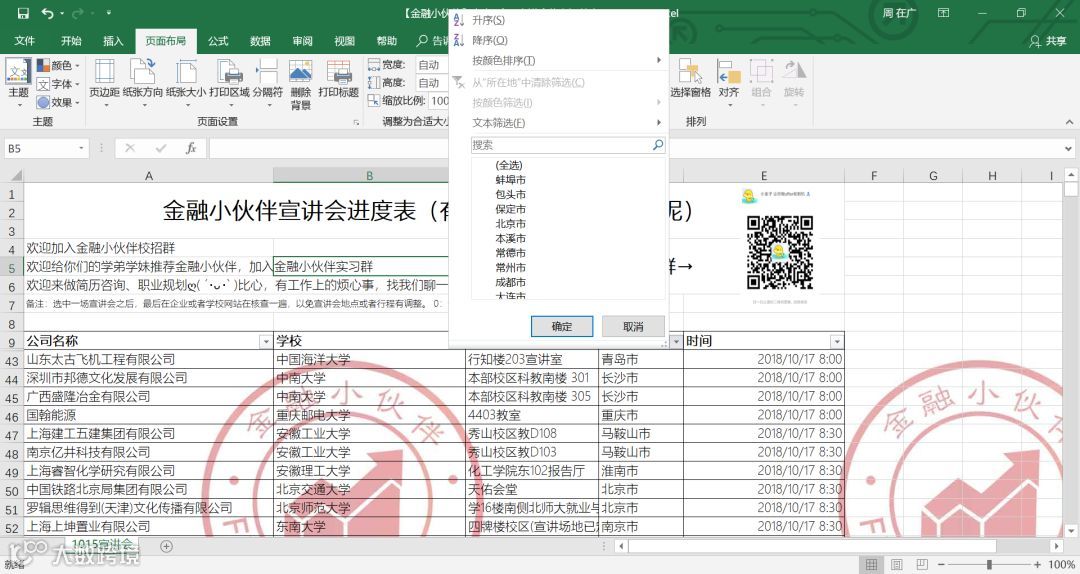The width and height of the screenshot is (1080, 574).
Task: Switch to normal view in status bar
Action: (x=871, y=564)
